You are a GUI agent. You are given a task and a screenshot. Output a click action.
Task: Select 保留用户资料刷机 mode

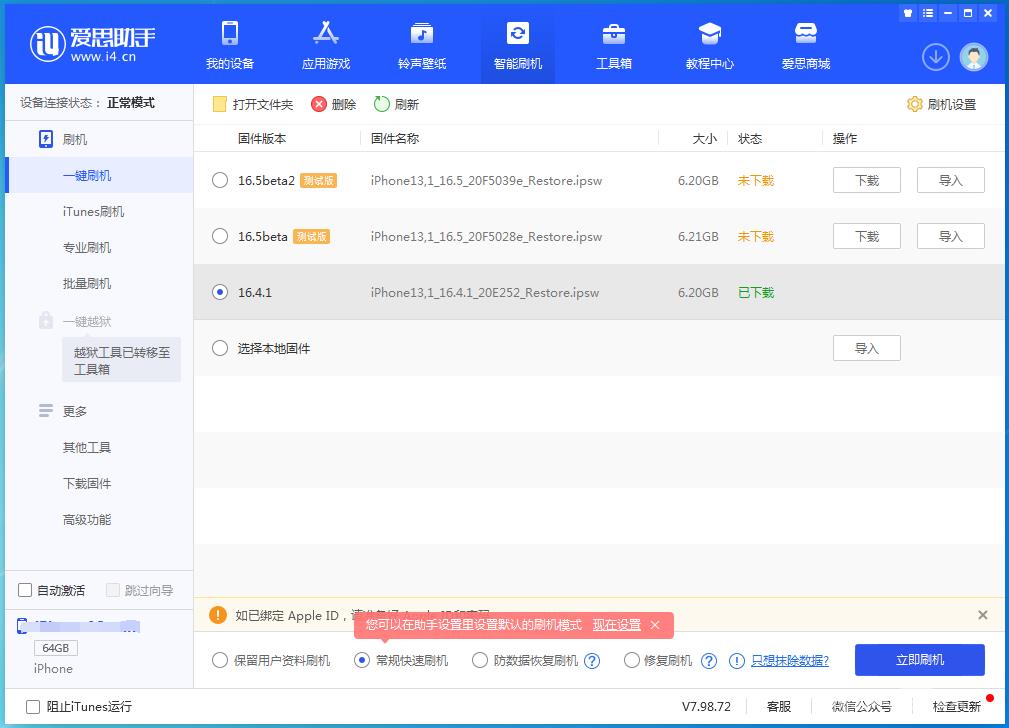(220, 661)
